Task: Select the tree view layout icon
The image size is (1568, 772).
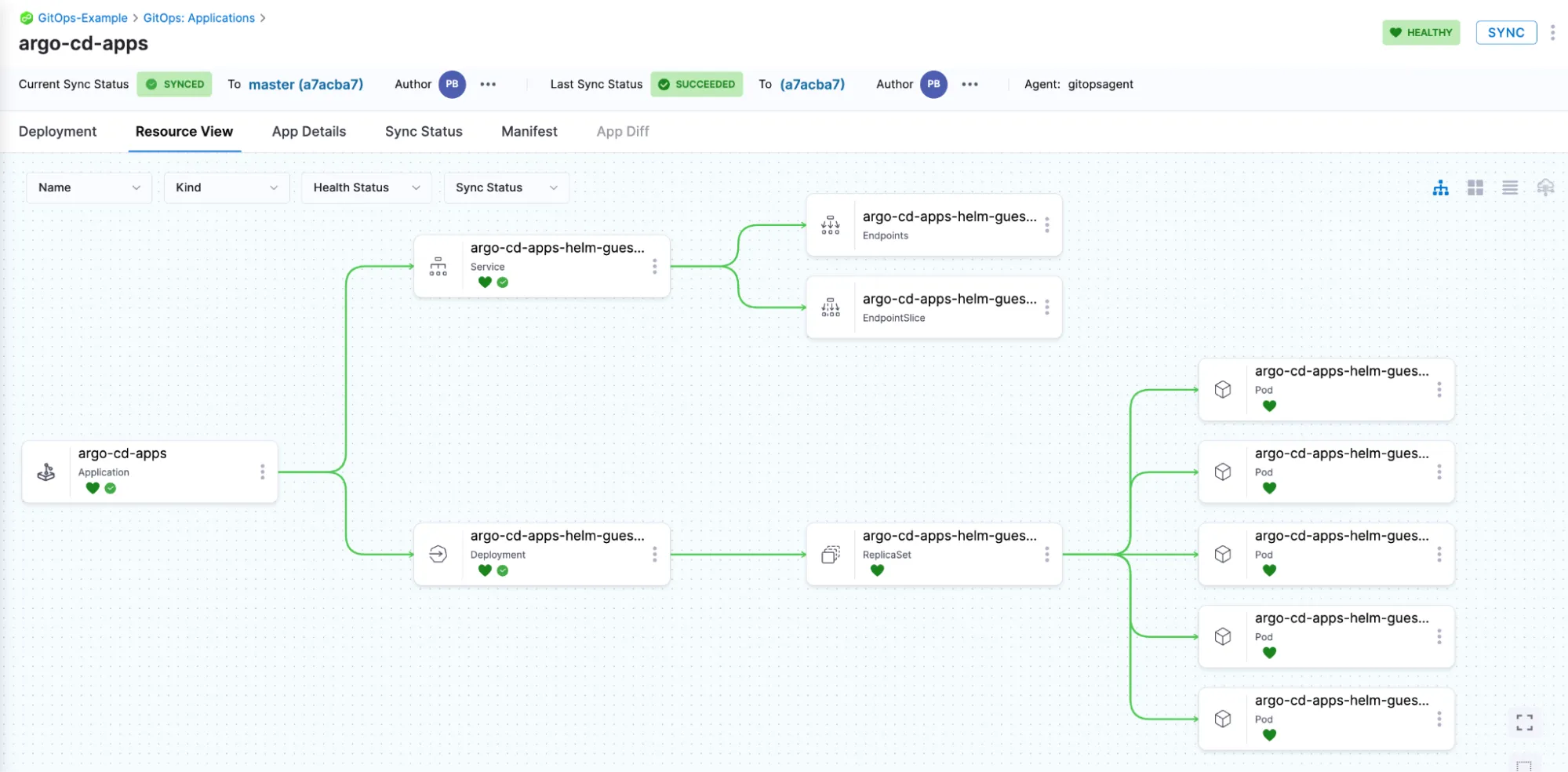Action: point(1440,188)
